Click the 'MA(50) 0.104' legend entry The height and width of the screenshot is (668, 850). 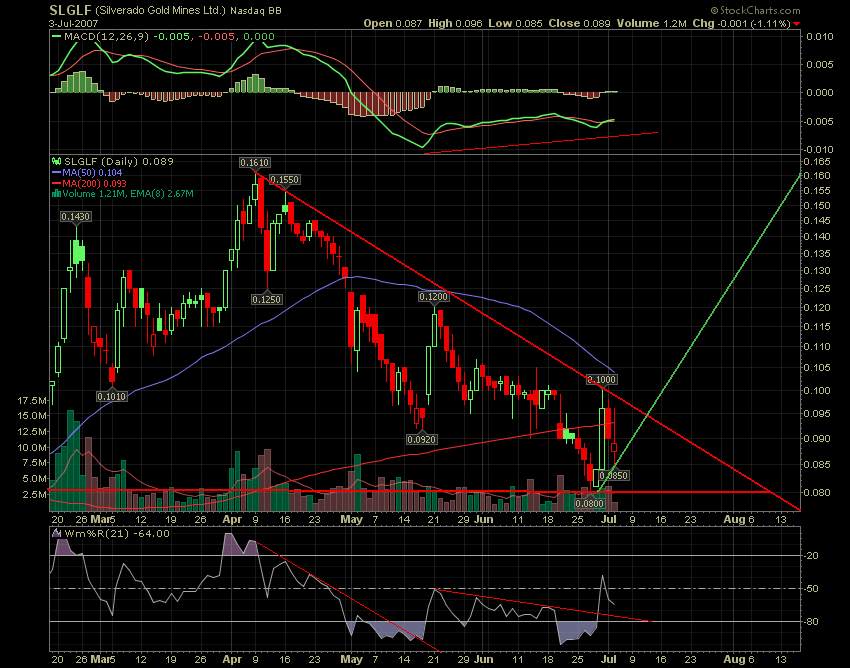(92, 172)
